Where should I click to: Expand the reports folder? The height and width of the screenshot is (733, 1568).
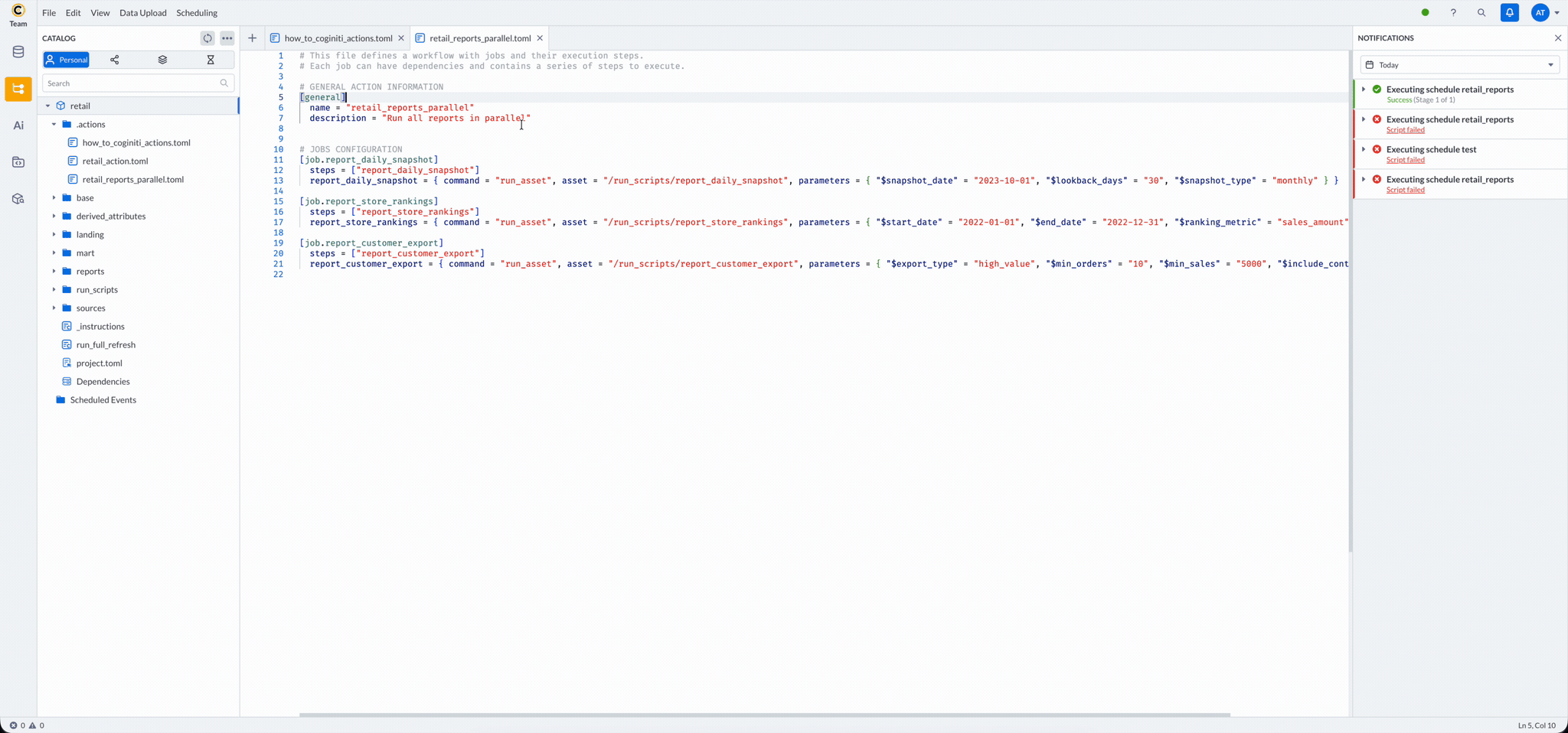[54, 272]
